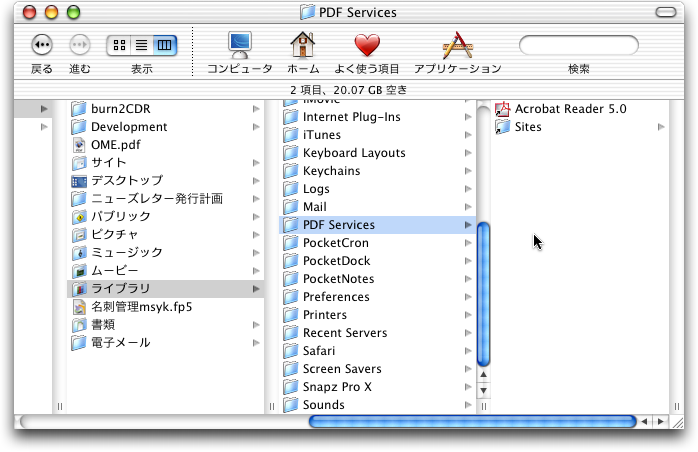Switch to list view mode

click(x=142, y=45)
